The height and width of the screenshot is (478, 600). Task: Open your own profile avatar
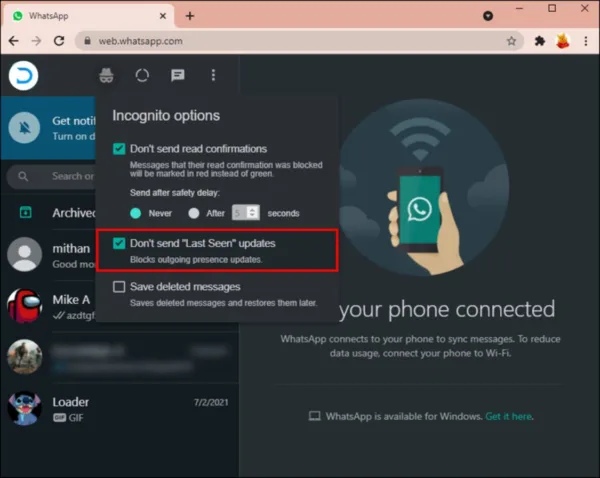(x=23, y=75)
